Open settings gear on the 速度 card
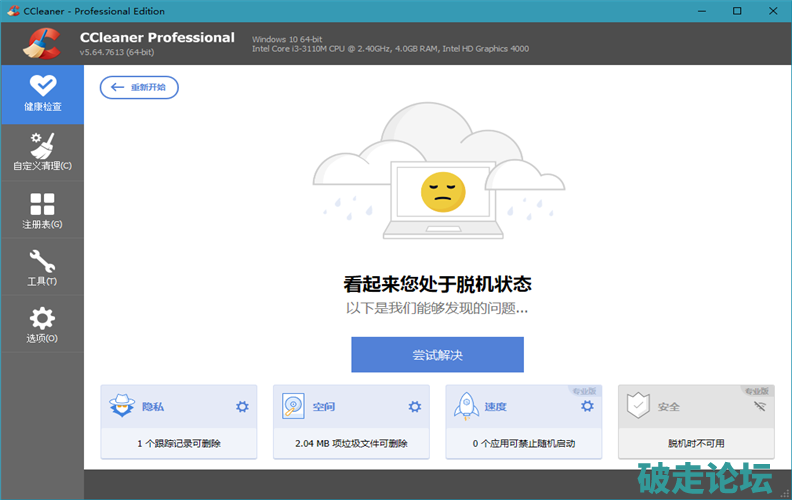Screen dimensions: 792x500 click(587, 406)
